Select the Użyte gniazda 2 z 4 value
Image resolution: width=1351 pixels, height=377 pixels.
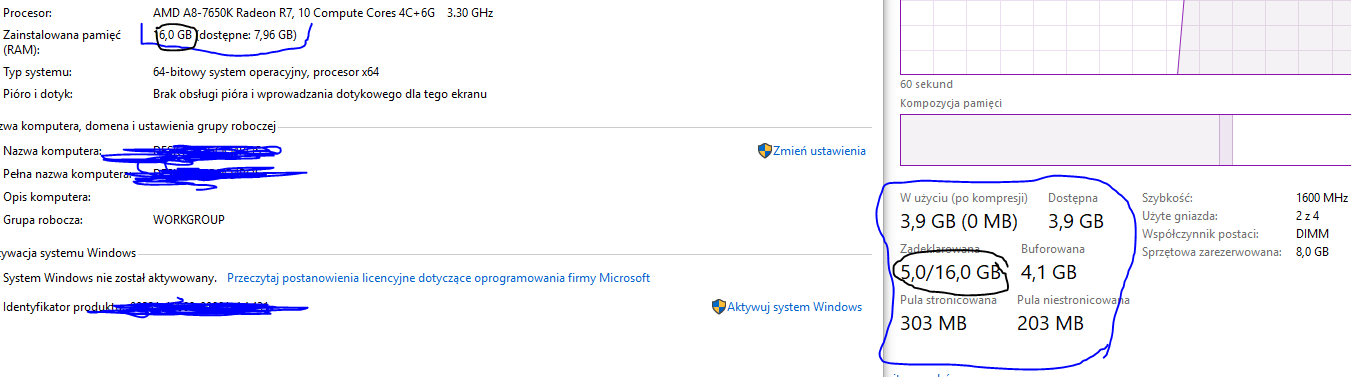click(x=1309, y=216)
